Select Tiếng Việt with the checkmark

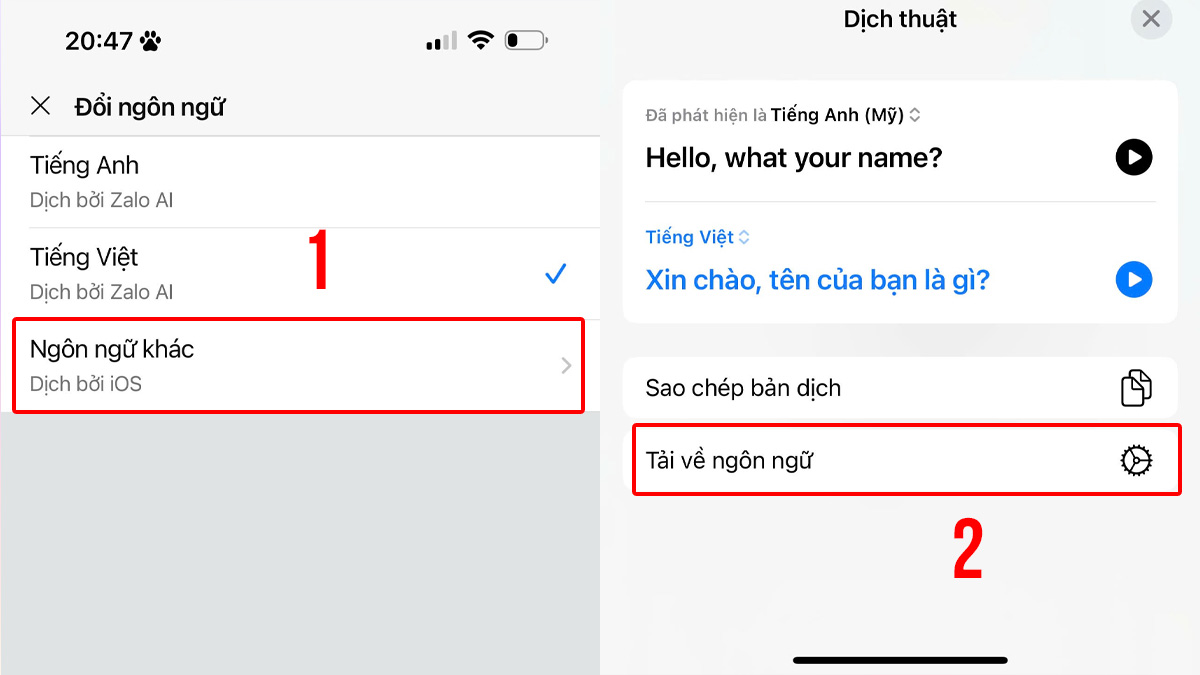(300, 274)
